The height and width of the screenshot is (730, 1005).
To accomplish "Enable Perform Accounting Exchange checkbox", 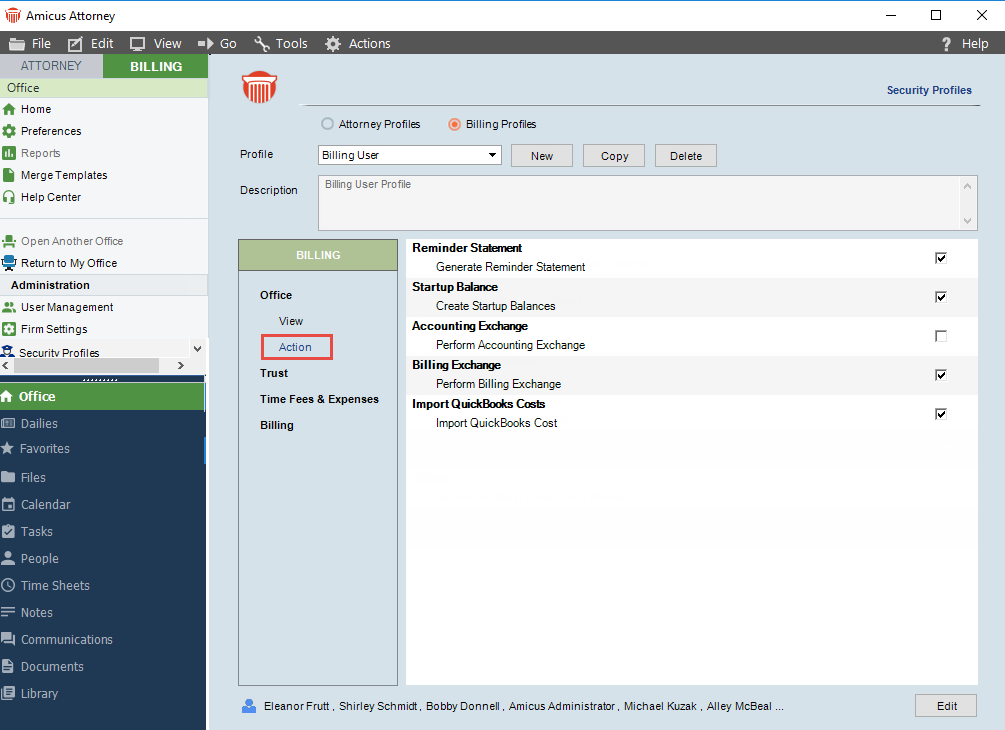I will coord(940,336).
